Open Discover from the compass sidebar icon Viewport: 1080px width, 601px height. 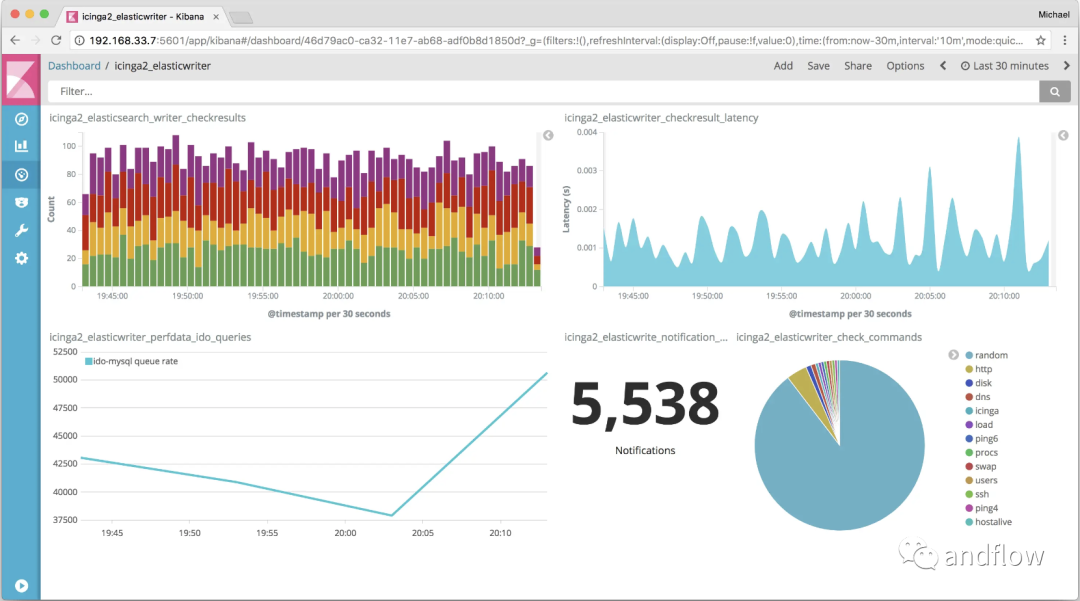(21, 119)
